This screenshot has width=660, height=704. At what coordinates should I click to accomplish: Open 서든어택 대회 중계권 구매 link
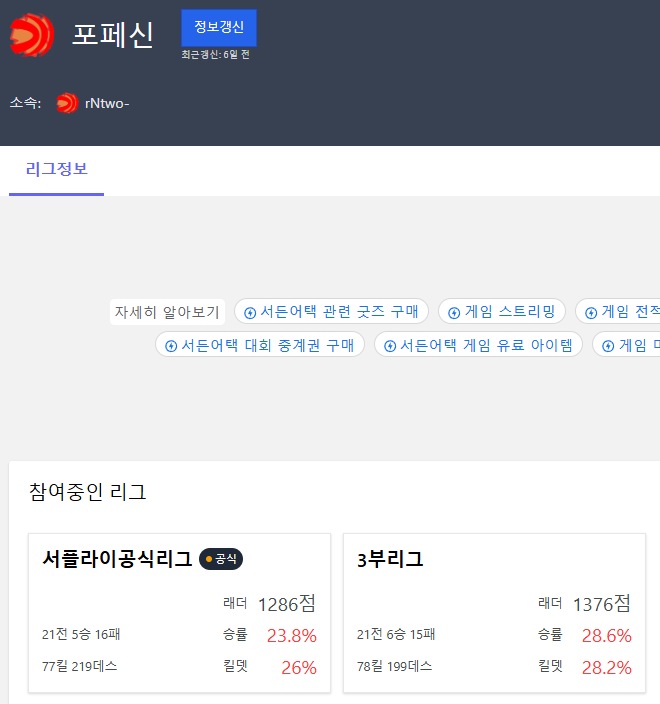[x=267, y=346]
